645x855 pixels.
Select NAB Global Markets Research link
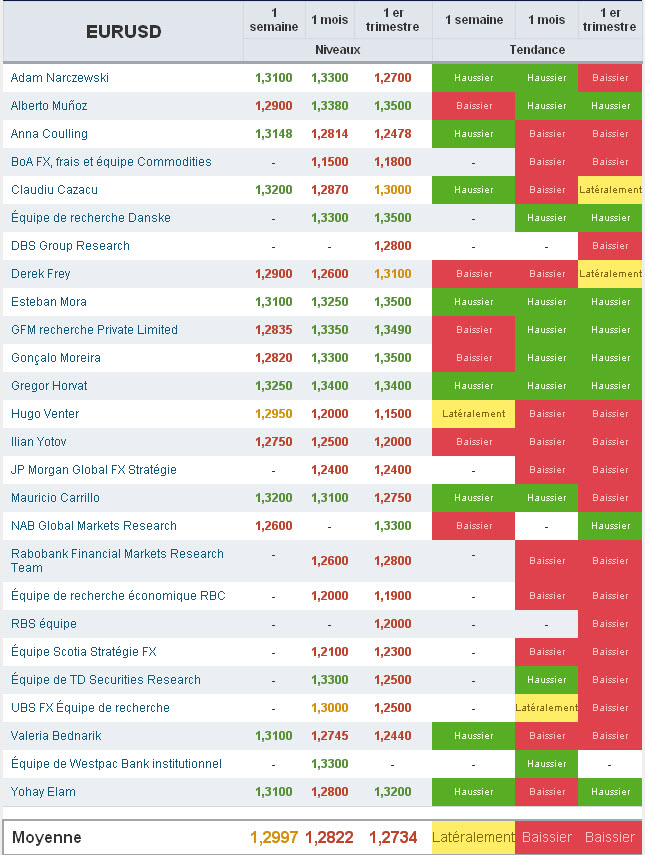(x=94, y=526)
